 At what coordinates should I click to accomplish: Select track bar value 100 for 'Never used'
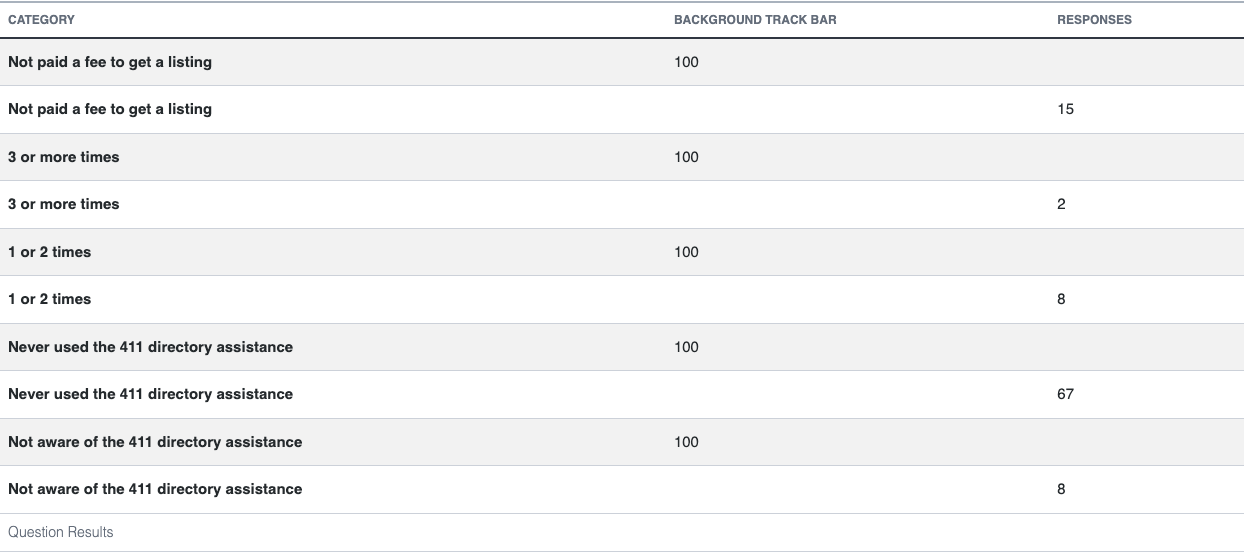point(686,347)
